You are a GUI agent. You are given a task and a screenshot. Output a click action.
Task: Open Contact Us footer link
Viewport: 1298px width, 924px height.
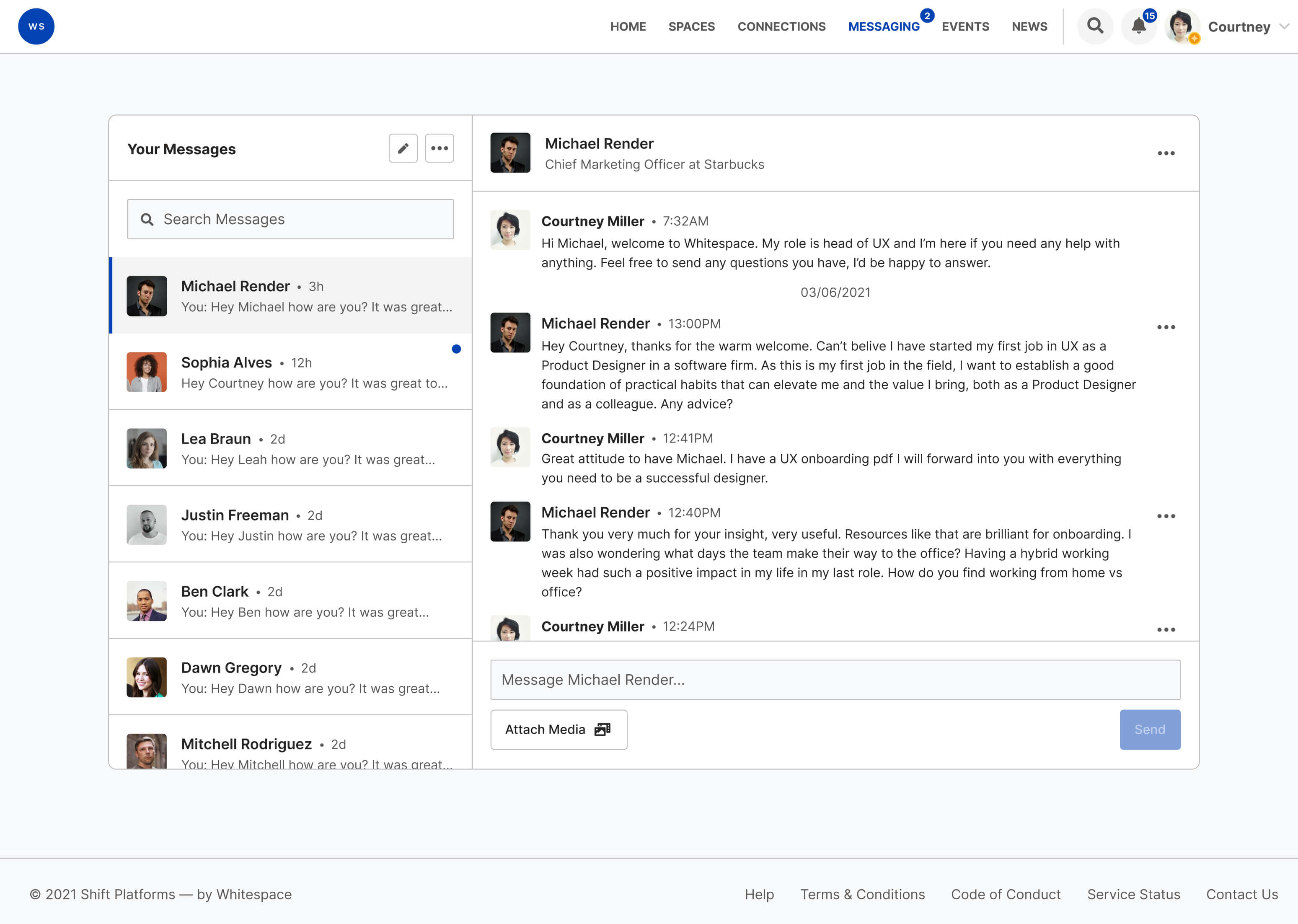[x=1242, y=894]
